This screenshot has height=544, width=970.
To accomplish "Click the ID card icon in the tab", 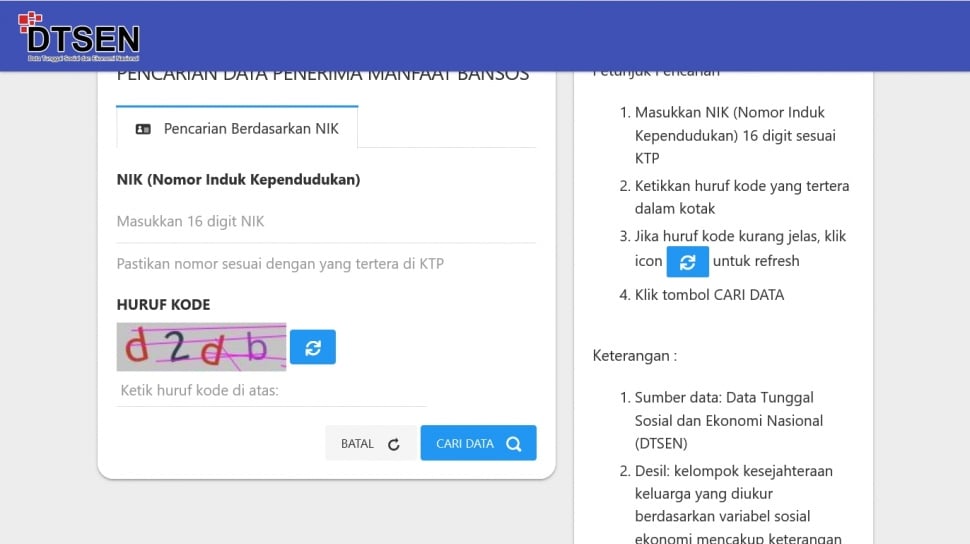I will 143,129.
